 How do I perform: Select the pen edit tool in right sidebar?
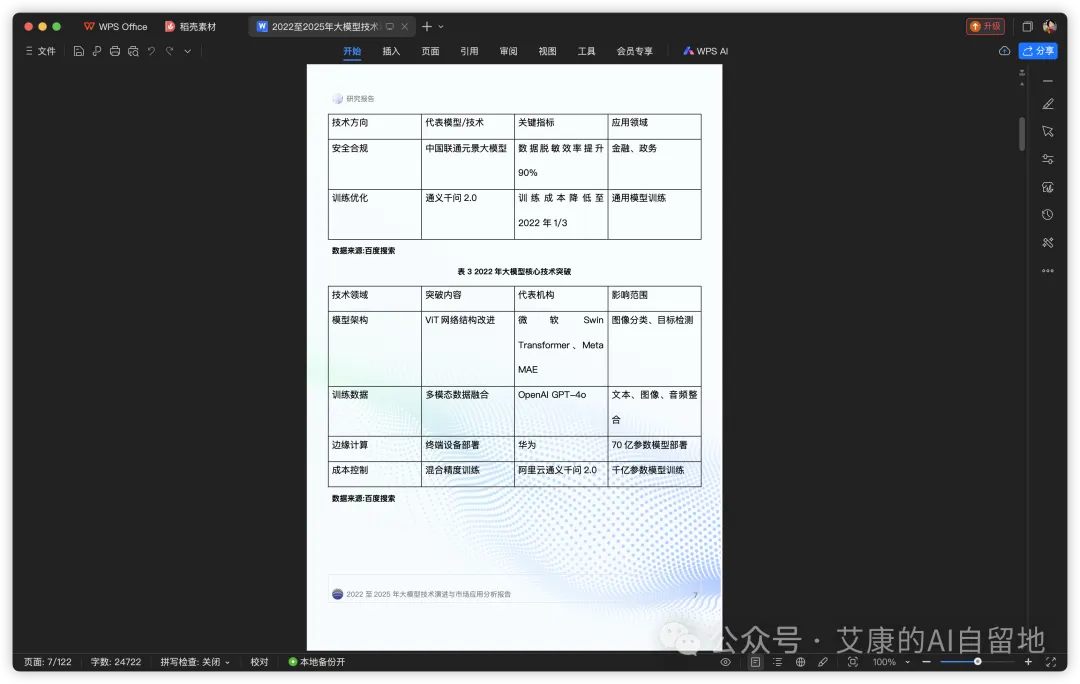tap(1048, 104)
